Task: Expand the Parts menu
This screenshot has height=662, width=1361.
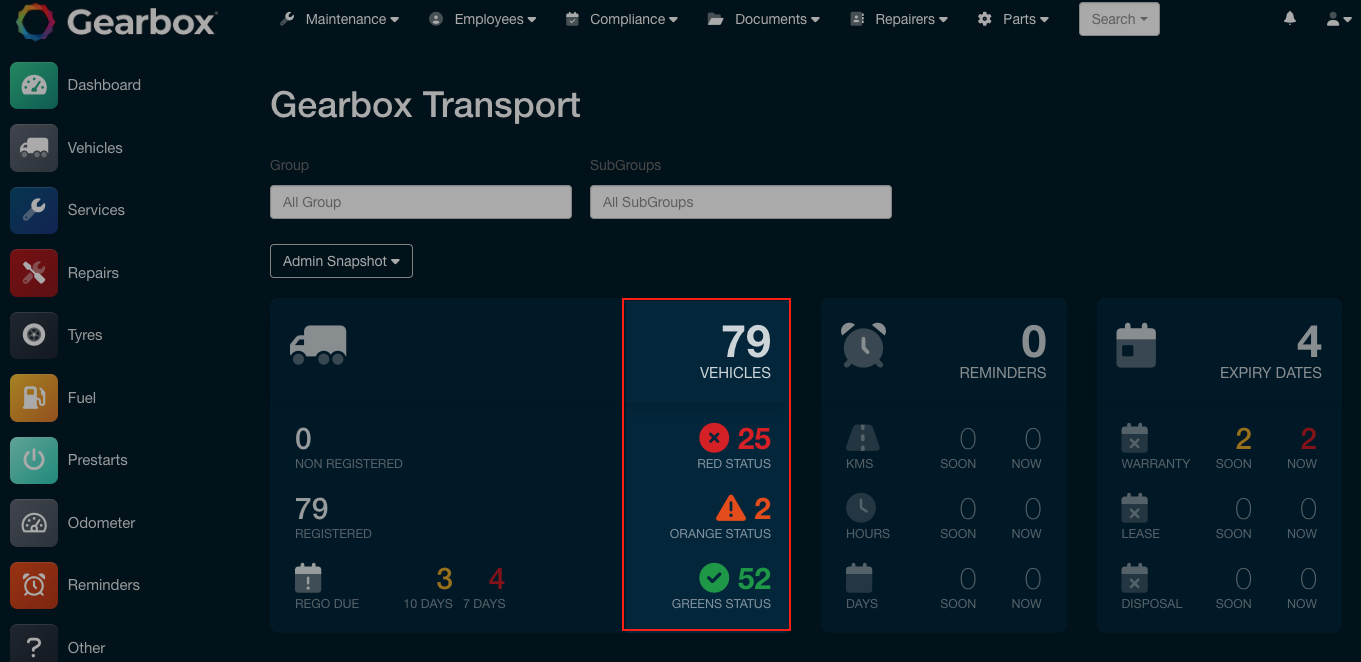Action: coord(1014,19)
